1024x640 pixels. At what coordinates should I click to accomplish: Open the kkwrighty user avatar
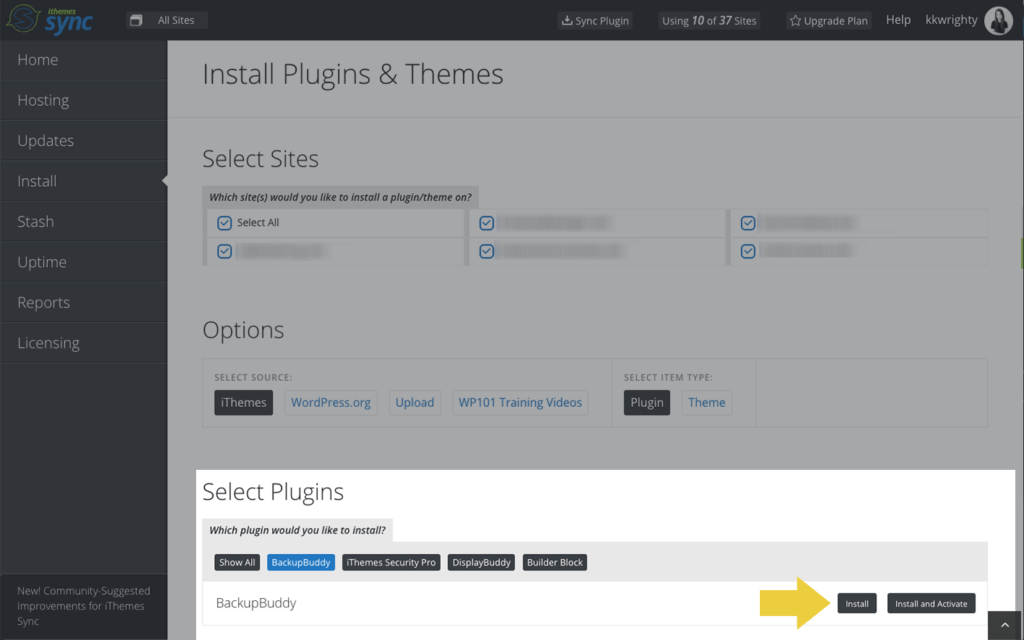(x=998, y=21)
